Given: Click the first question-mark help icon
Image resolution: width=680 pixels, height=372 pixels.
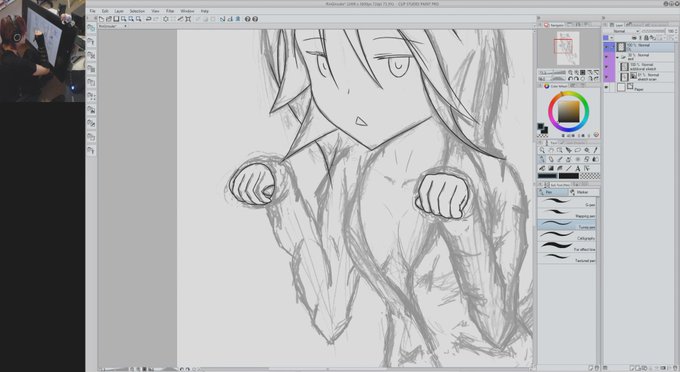Looking at the screenshot, I should click(x=248, y=19).
